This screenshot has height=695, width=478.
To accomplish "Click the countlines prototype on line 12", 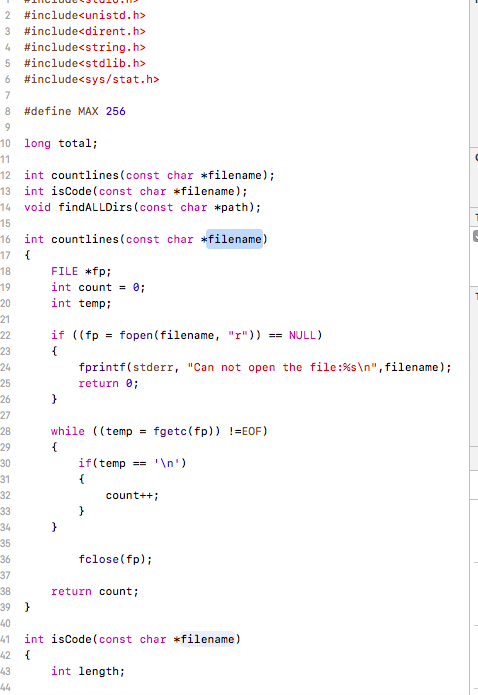I will coord(149,176).
